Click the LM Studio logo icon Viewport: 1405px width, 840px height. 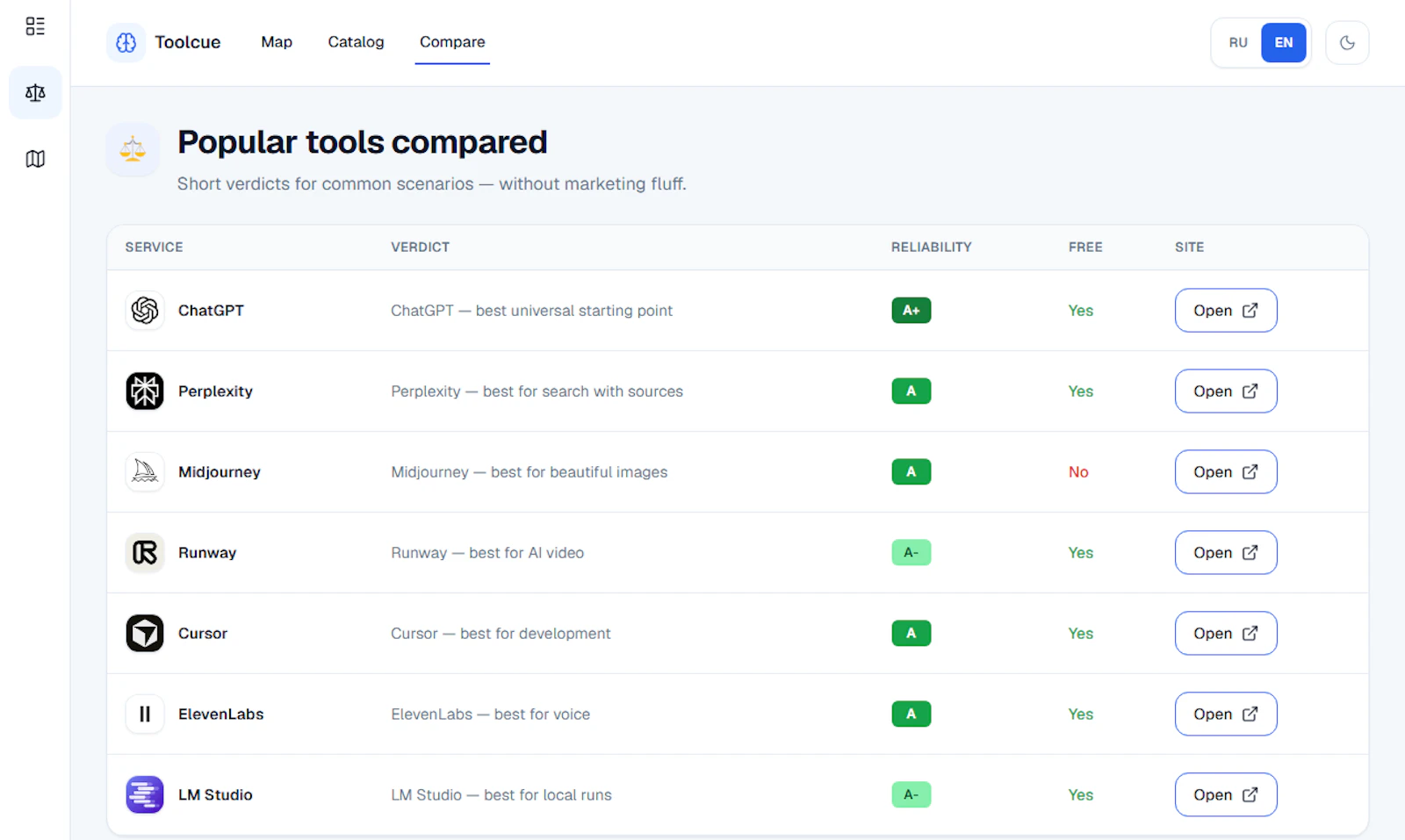click(x=145, y=794)
